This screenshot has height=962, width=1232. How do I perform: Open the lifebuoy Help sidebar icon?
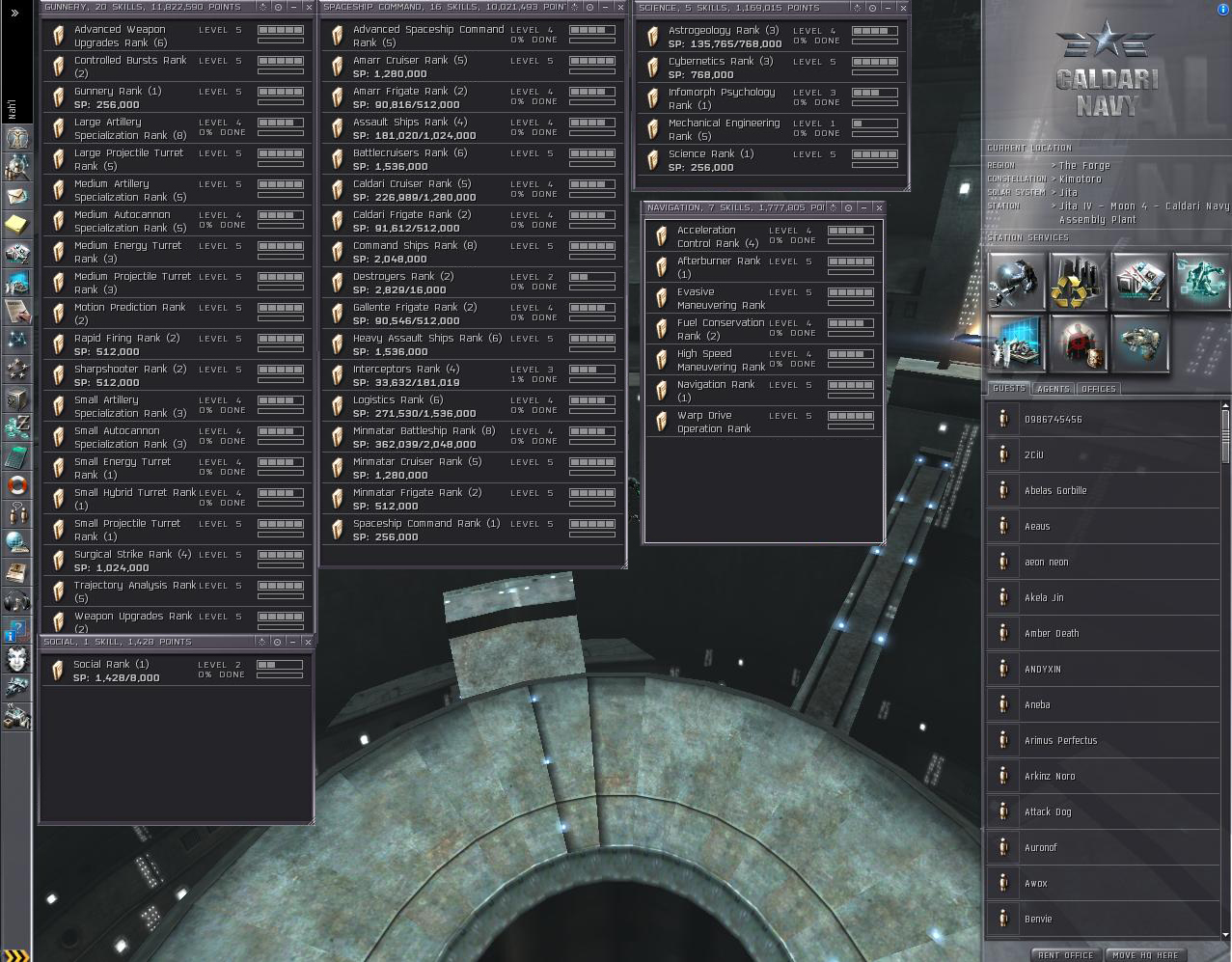[x=16, y=484]
